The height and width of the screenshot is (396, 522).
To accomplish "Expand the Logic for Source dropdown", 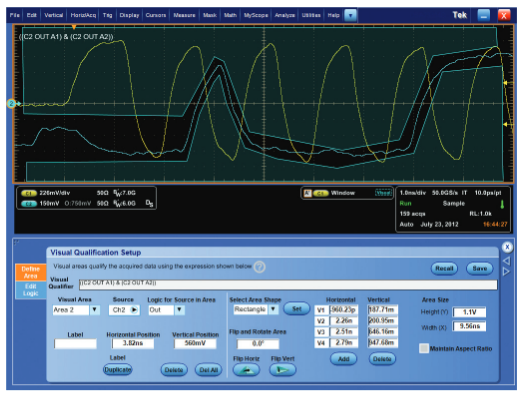I will coord(179,310).
